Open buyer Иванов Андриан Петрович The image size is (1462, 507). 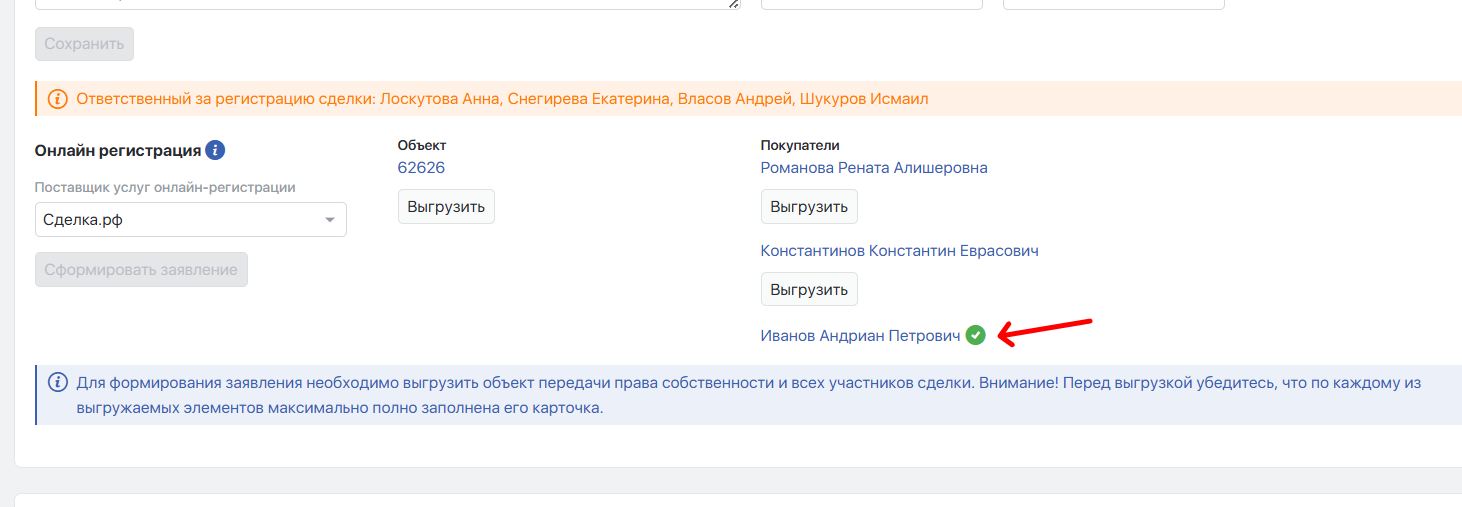pyautogui.click(x=860, y=336)
